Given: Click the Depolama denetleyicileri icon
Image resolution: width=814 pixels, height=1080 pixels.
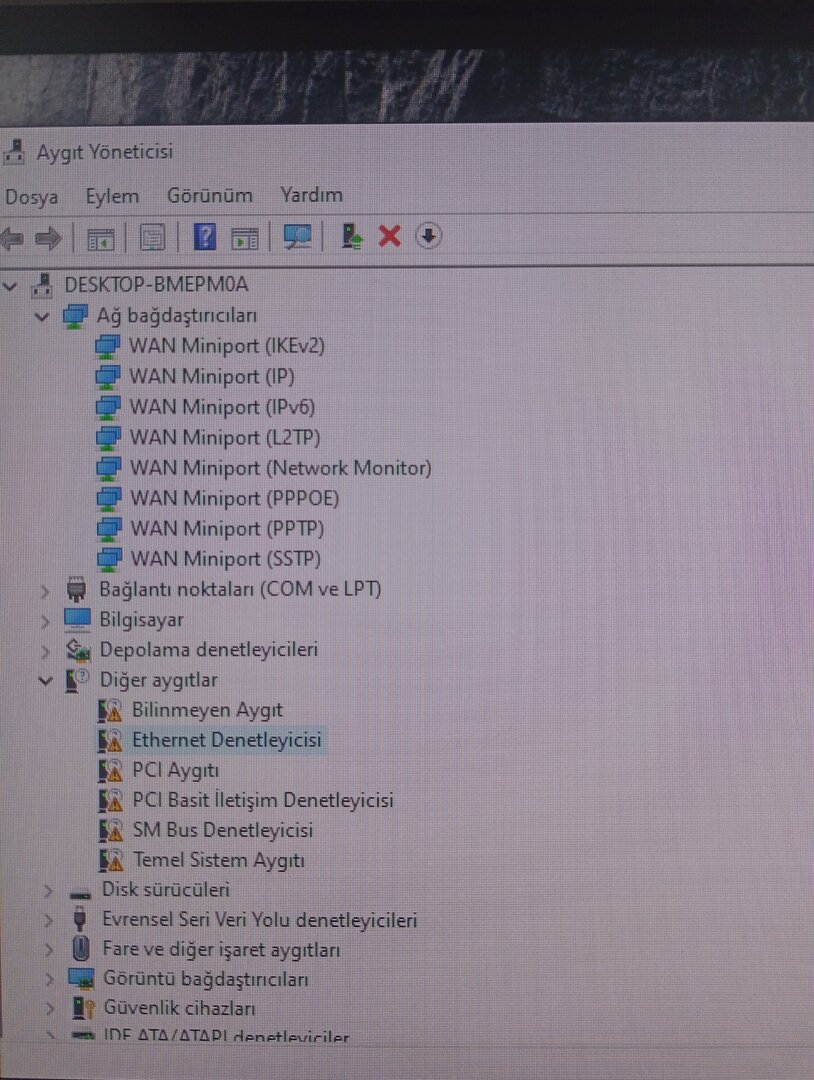Looking at the screenshot, I should click(78, 650).
